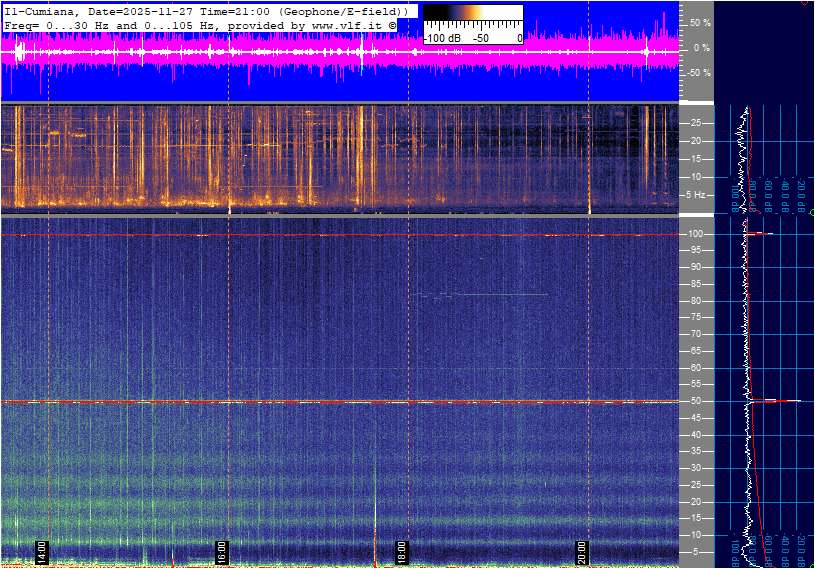This screenshot has width=815, height=569.
Task: Click the green circle marker on right edge
Action: (811, 213)
